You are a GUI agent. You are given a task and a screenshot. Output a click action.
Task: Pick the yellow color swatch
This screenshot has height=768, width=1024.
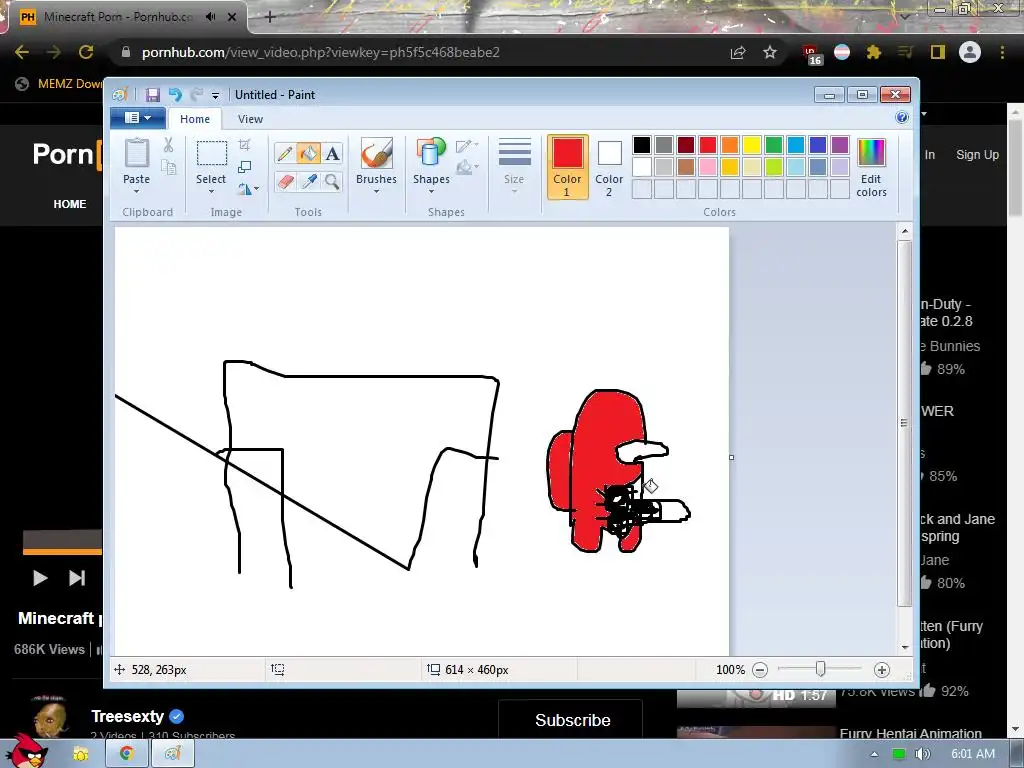point(752,145)
